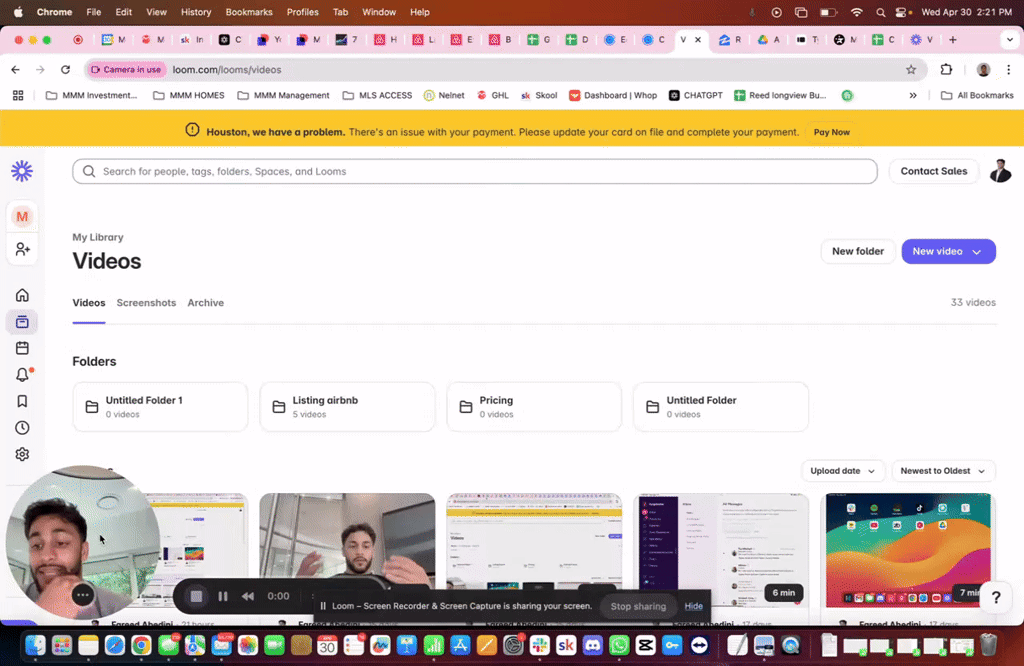Create a New folder
1024x666 pixels.
(x=857, y=251)
